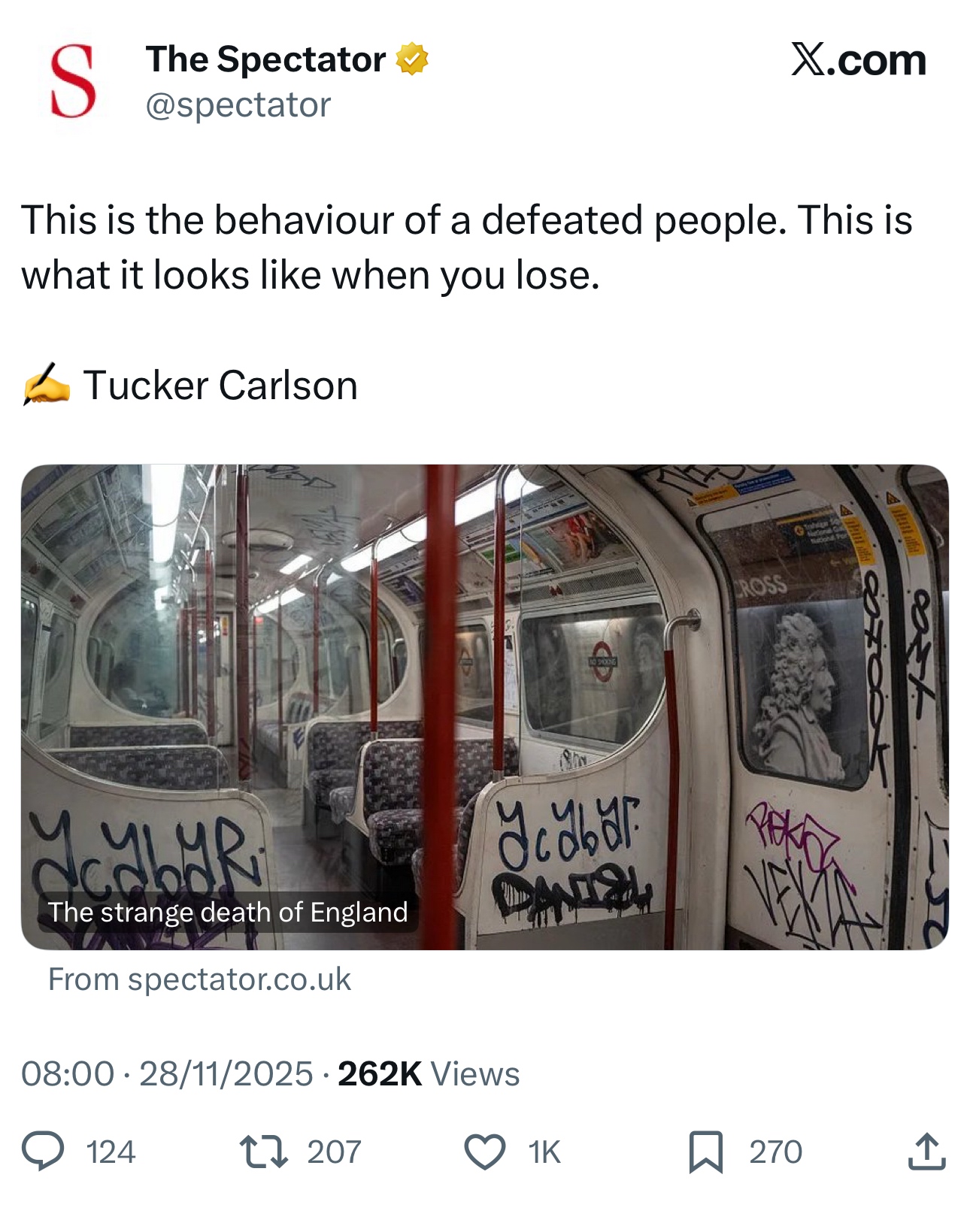Click "The strange death of England" caption
The width and height of the screenshot is (970, 1232).
228,912
